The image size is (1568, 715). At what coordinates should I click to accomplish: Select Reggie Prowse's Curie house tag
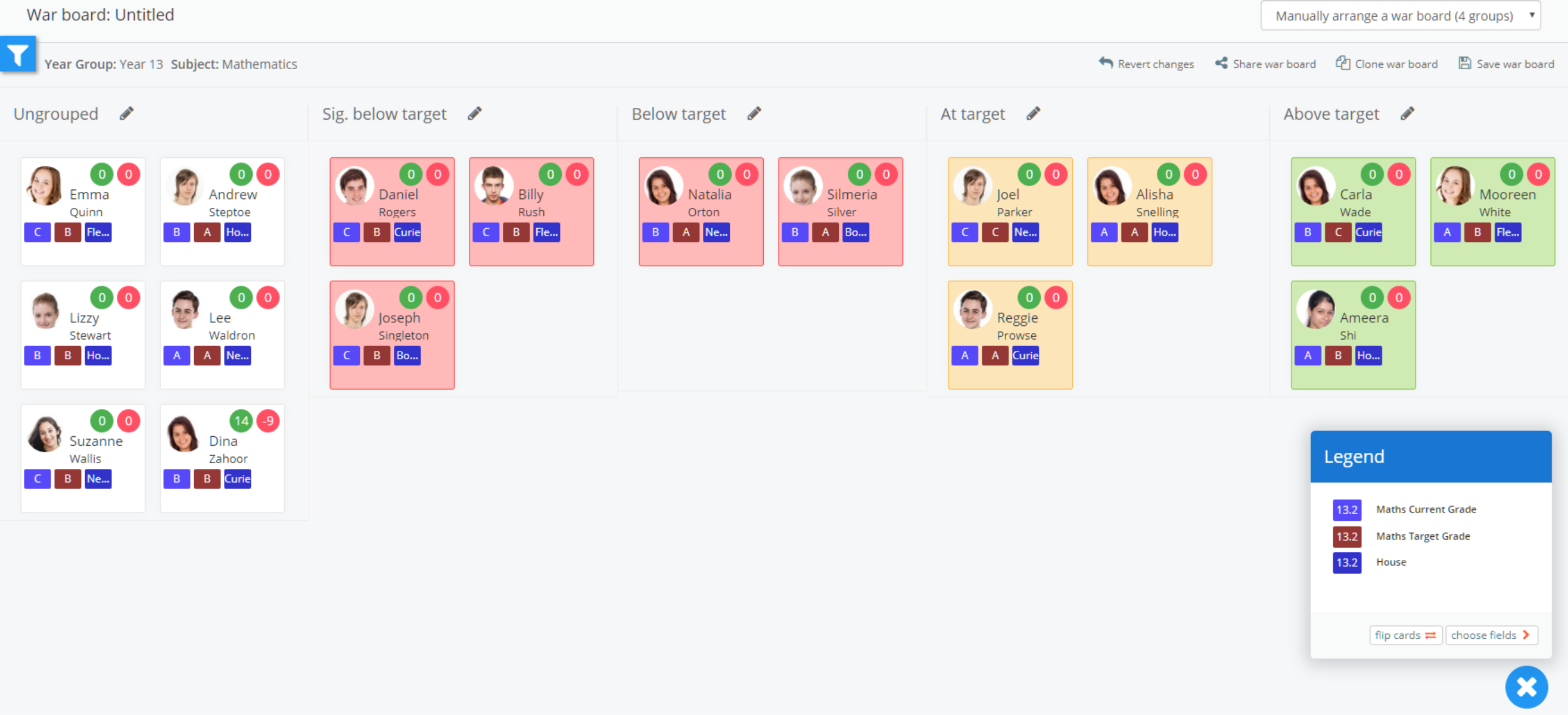click(1025, 355)
